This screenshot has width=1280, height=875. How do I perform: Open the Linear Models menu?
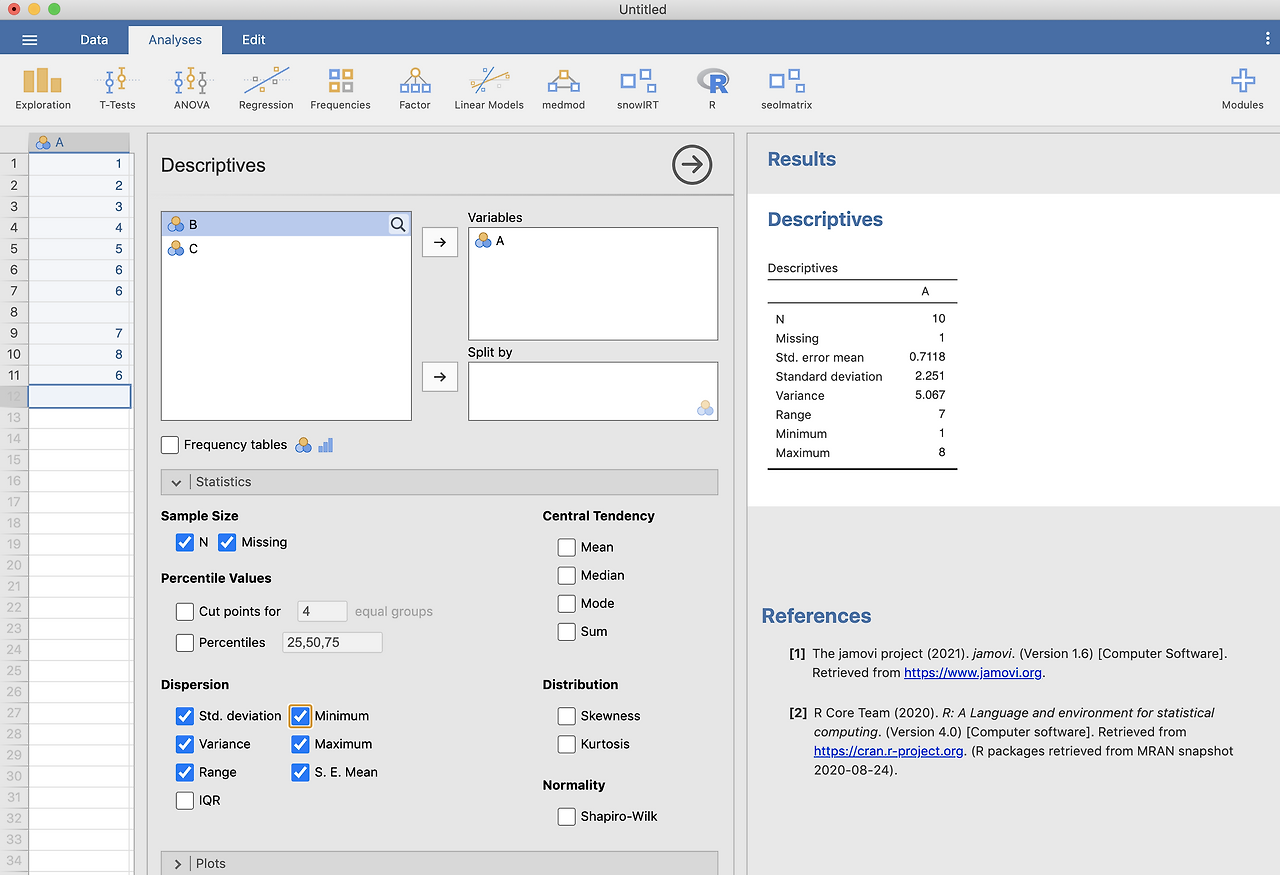(x=489, y=88)
